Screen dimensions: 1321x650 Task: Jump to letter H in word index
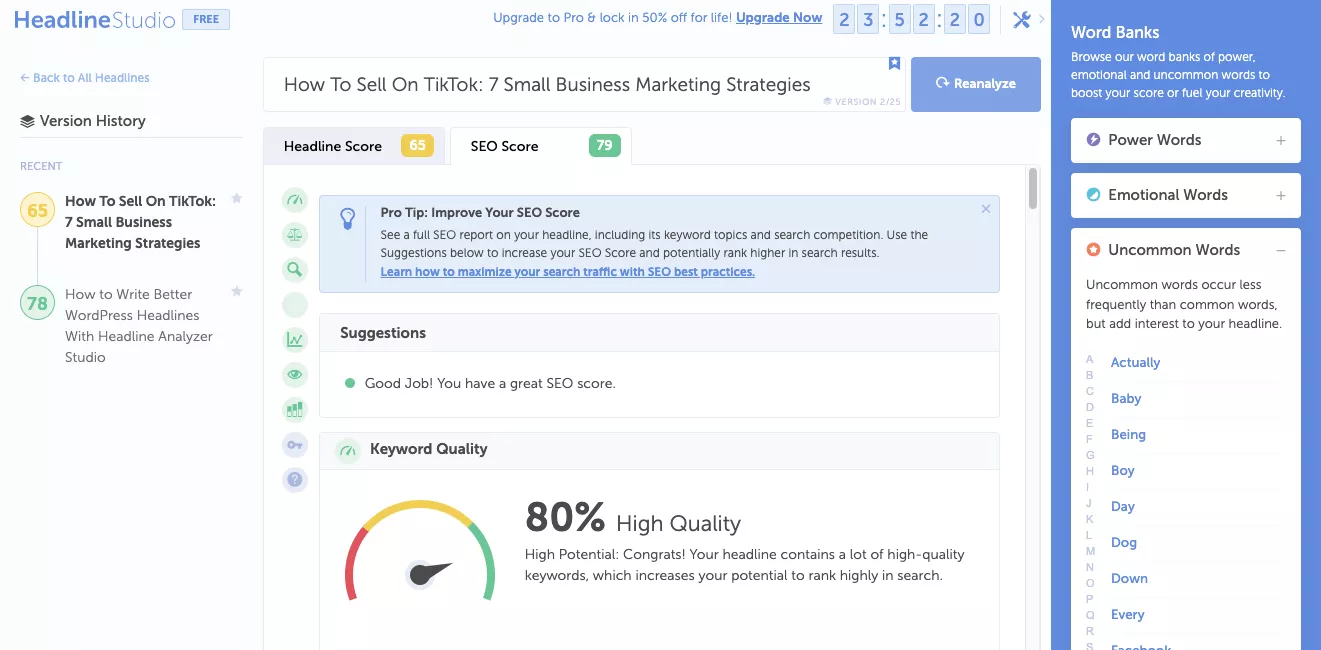pyautogui.click(x=1090, y=471)
